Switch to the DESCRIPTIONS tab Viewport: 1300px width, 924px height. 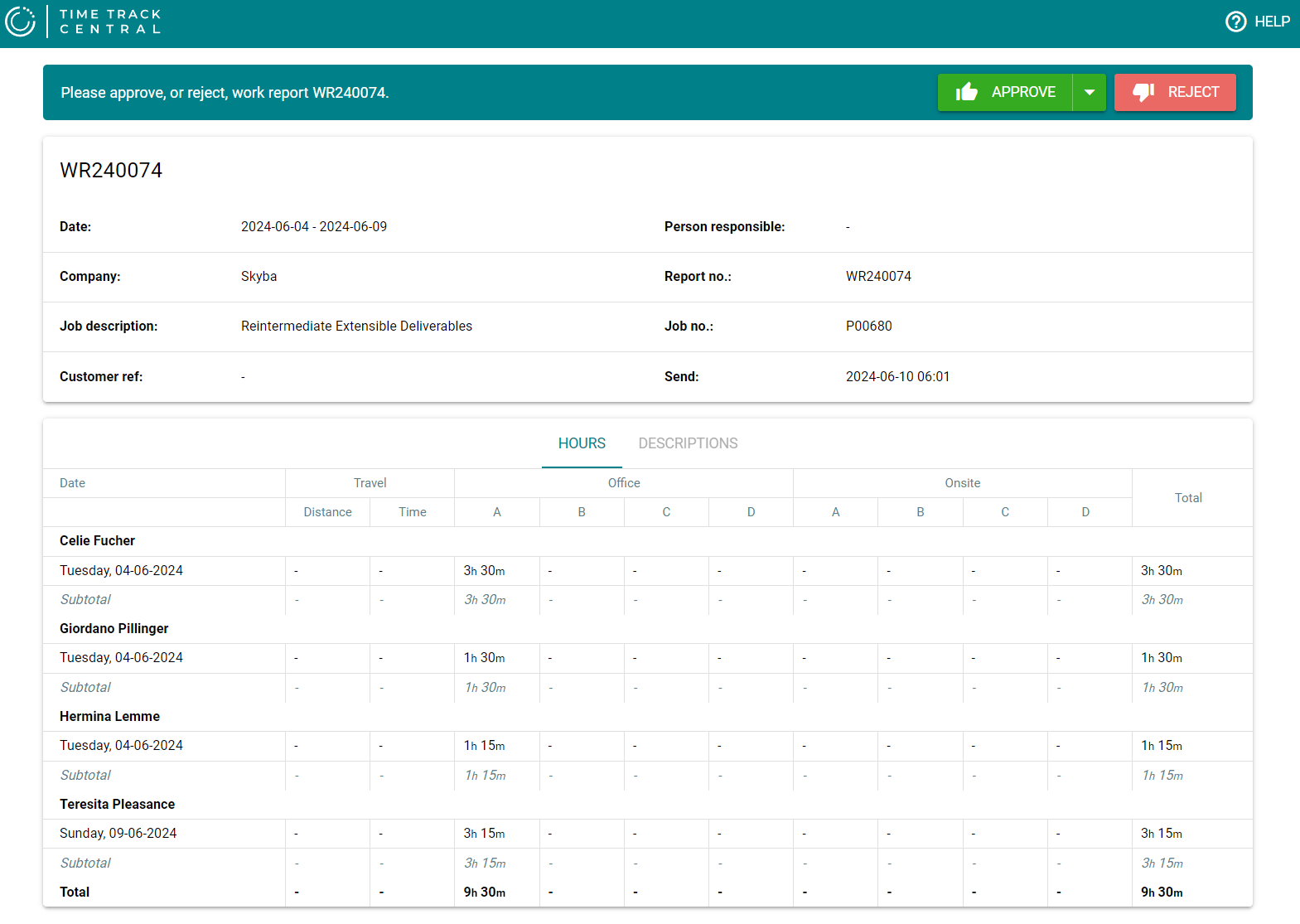(688, 443)
